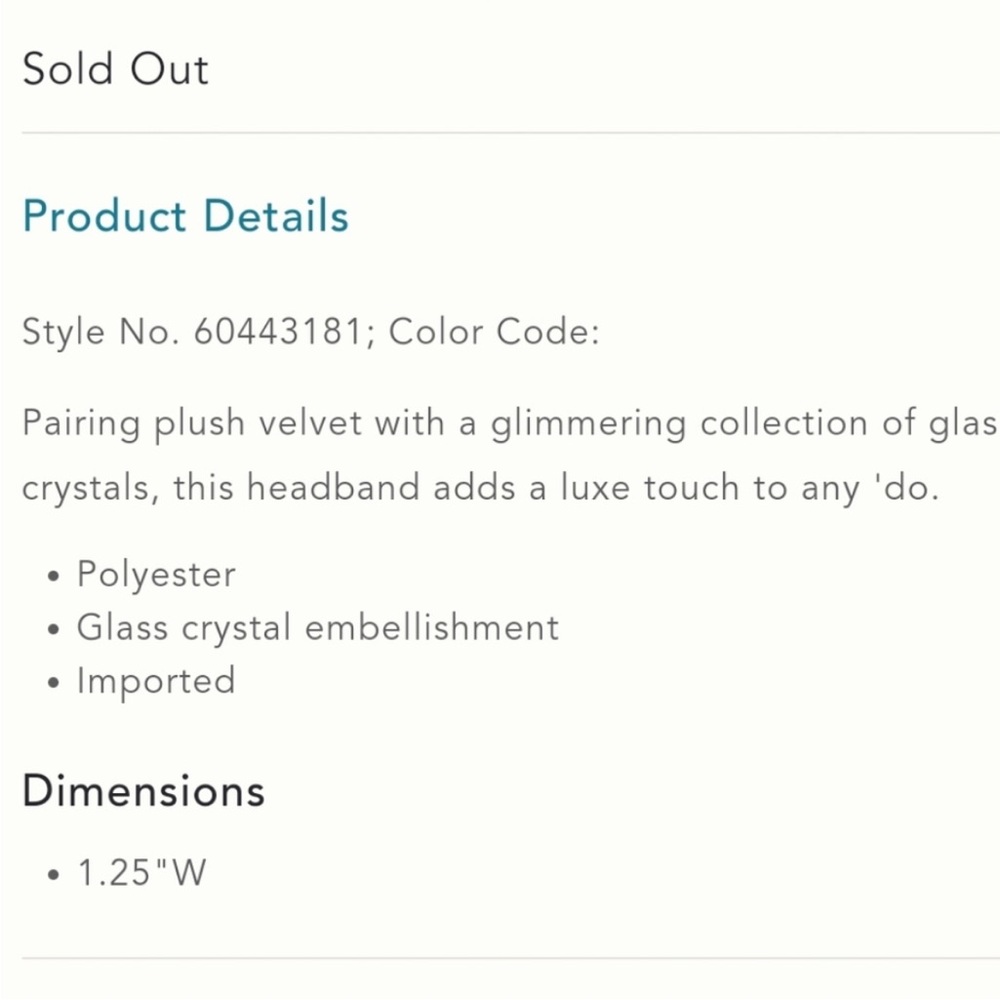Image resolution: width=1000 pixels, height=1000 pixels.
Task: Click the Dimensions heading
Action: tap(143, 791)
